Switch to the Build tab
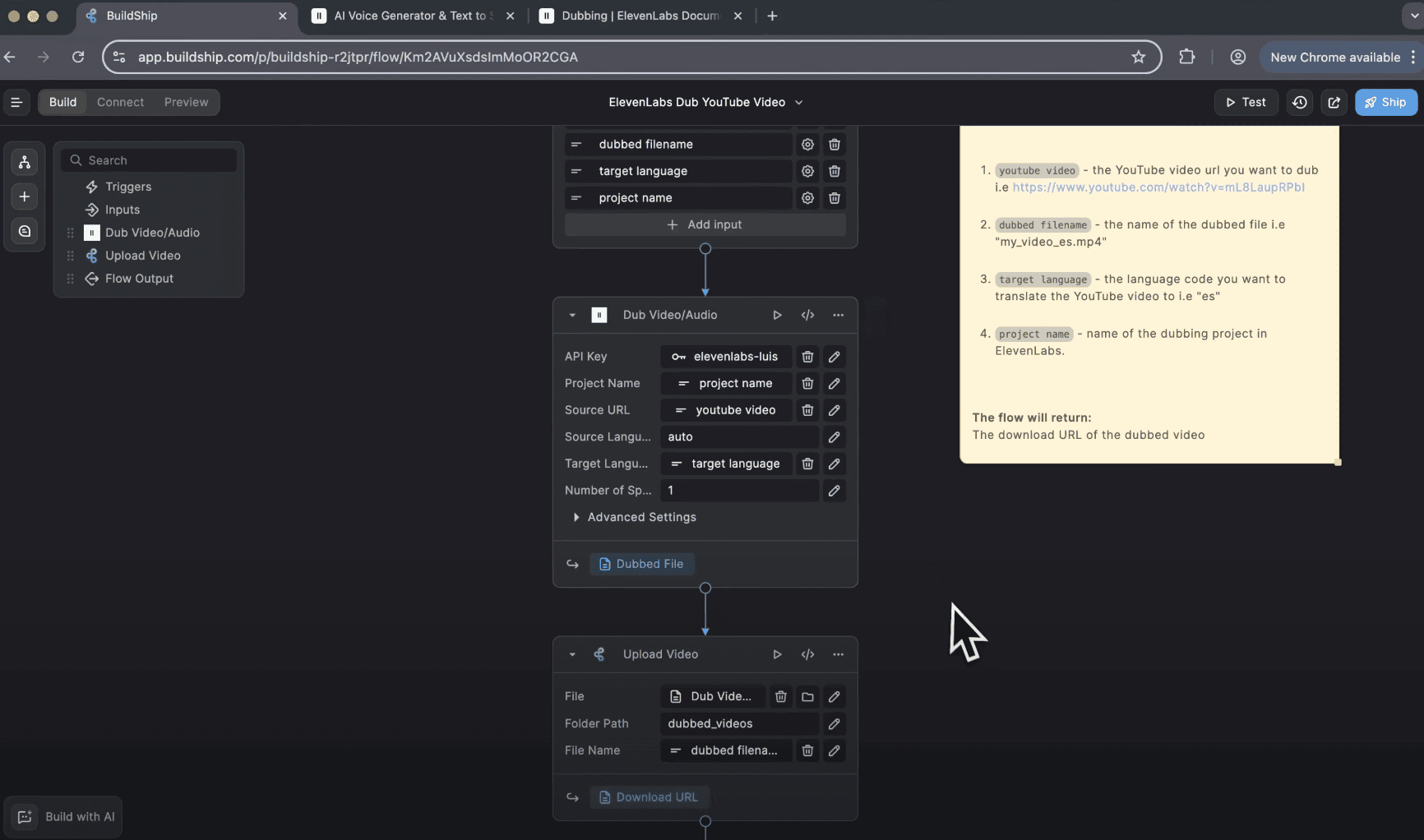The image size is (1424, 840). 62,102
